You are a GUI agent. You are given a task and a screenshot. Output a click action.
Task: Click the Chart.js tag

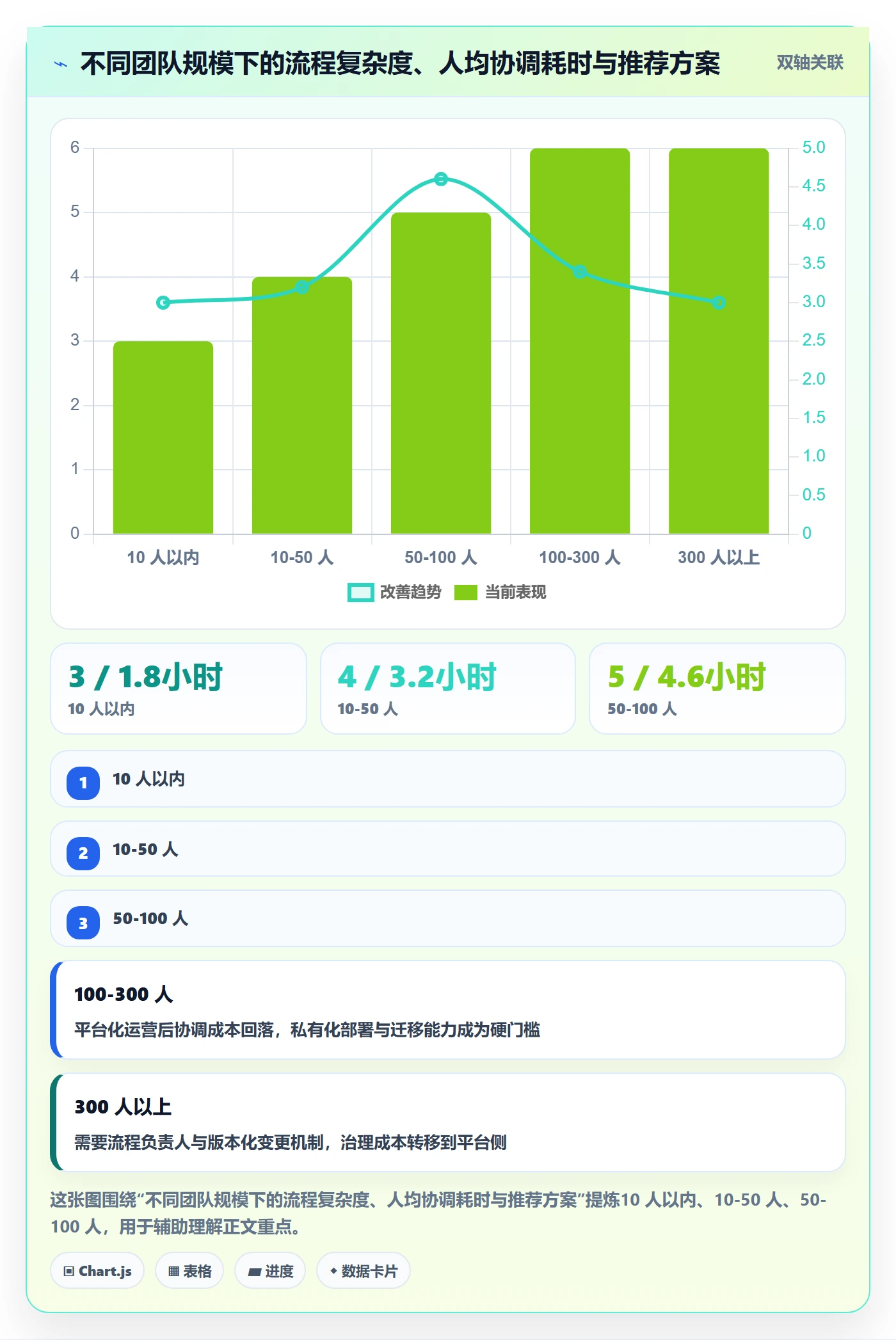(x=97, y=1271)
